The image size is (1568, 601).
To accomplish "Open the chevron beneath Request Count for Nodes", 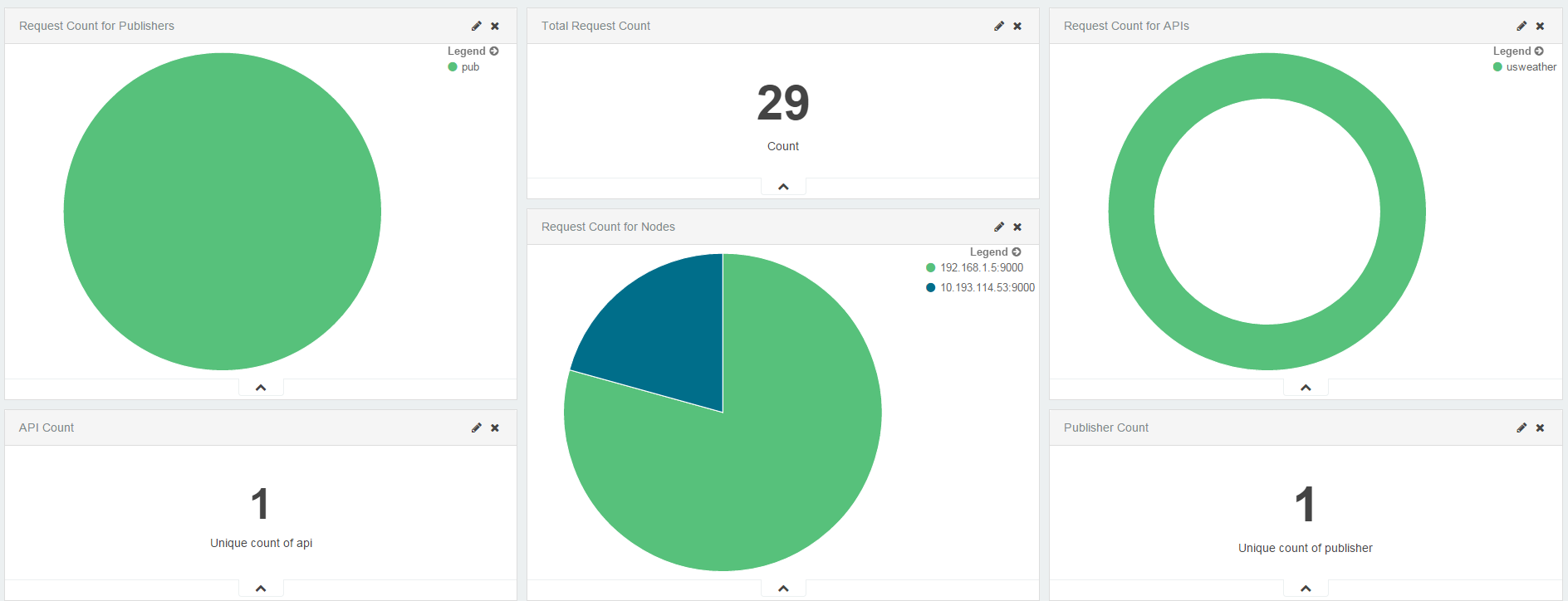I will pos(783,589).
